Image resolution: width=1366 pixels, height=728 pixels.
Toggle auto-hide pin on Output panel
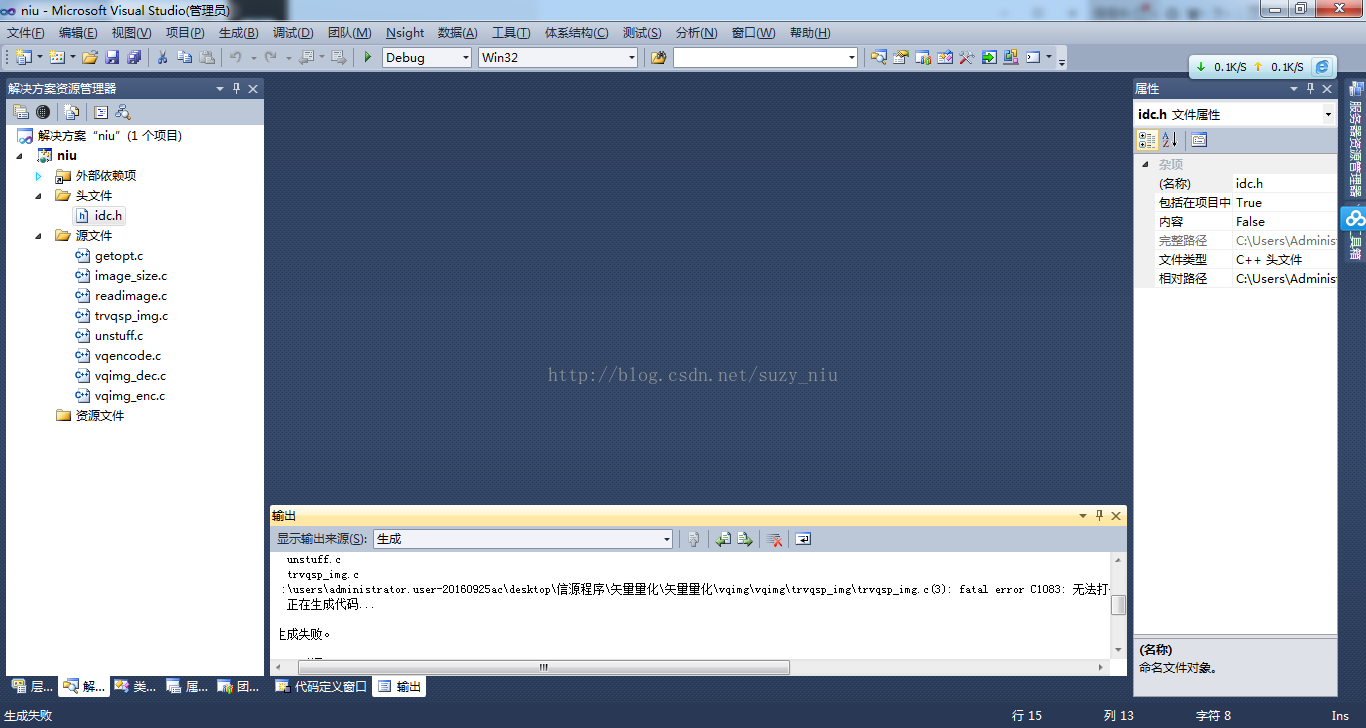click(x=1099, y=515)
